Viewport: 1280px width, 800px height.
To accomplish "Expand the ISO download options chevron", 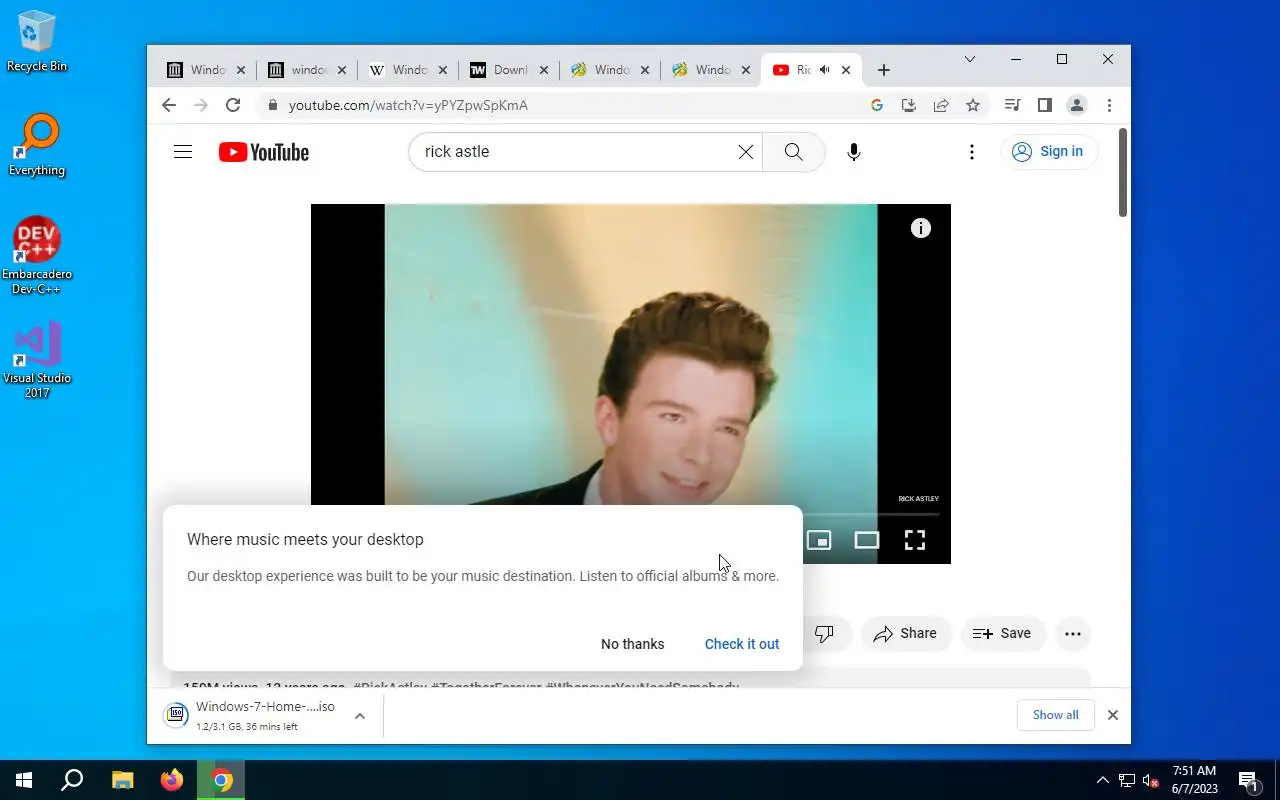I will pos(360,715).
